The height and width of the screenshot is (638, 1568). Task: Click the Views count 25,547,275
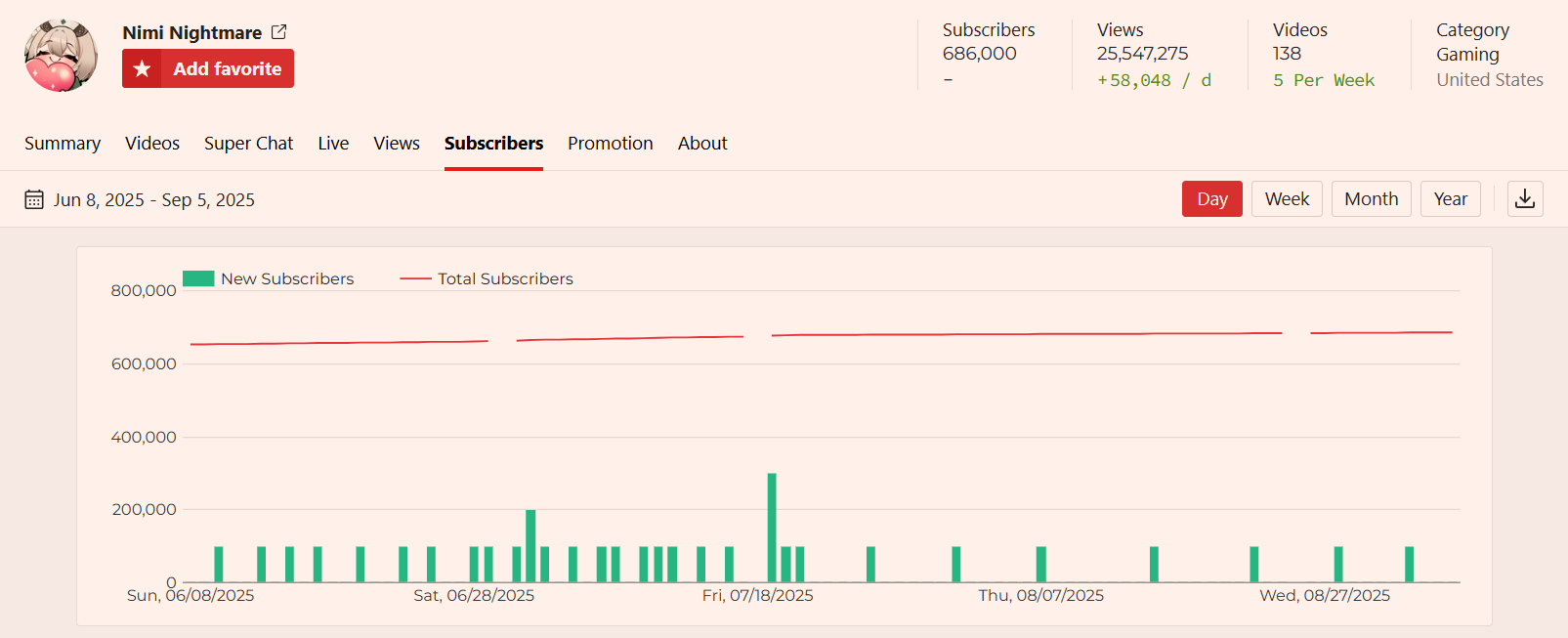coord(1142,54)
